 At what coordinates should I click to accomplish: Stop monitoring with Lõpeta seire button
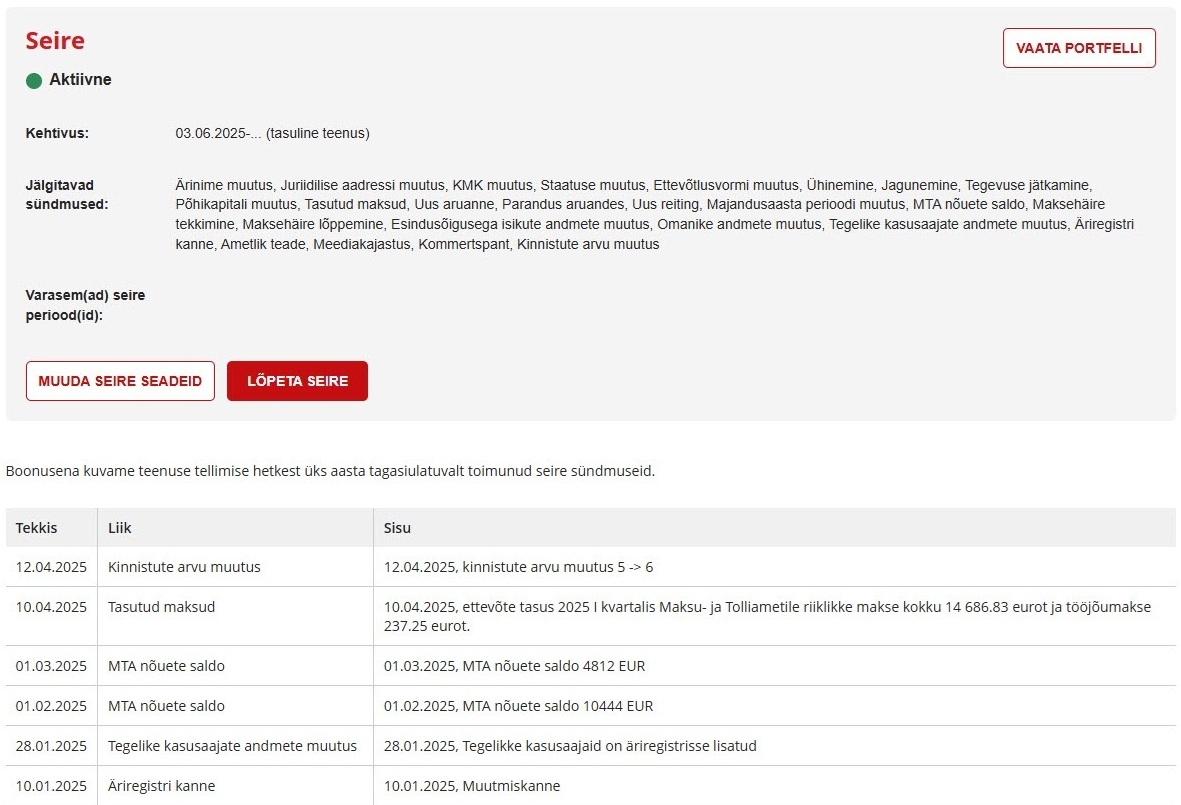click(x=297, y=381)
